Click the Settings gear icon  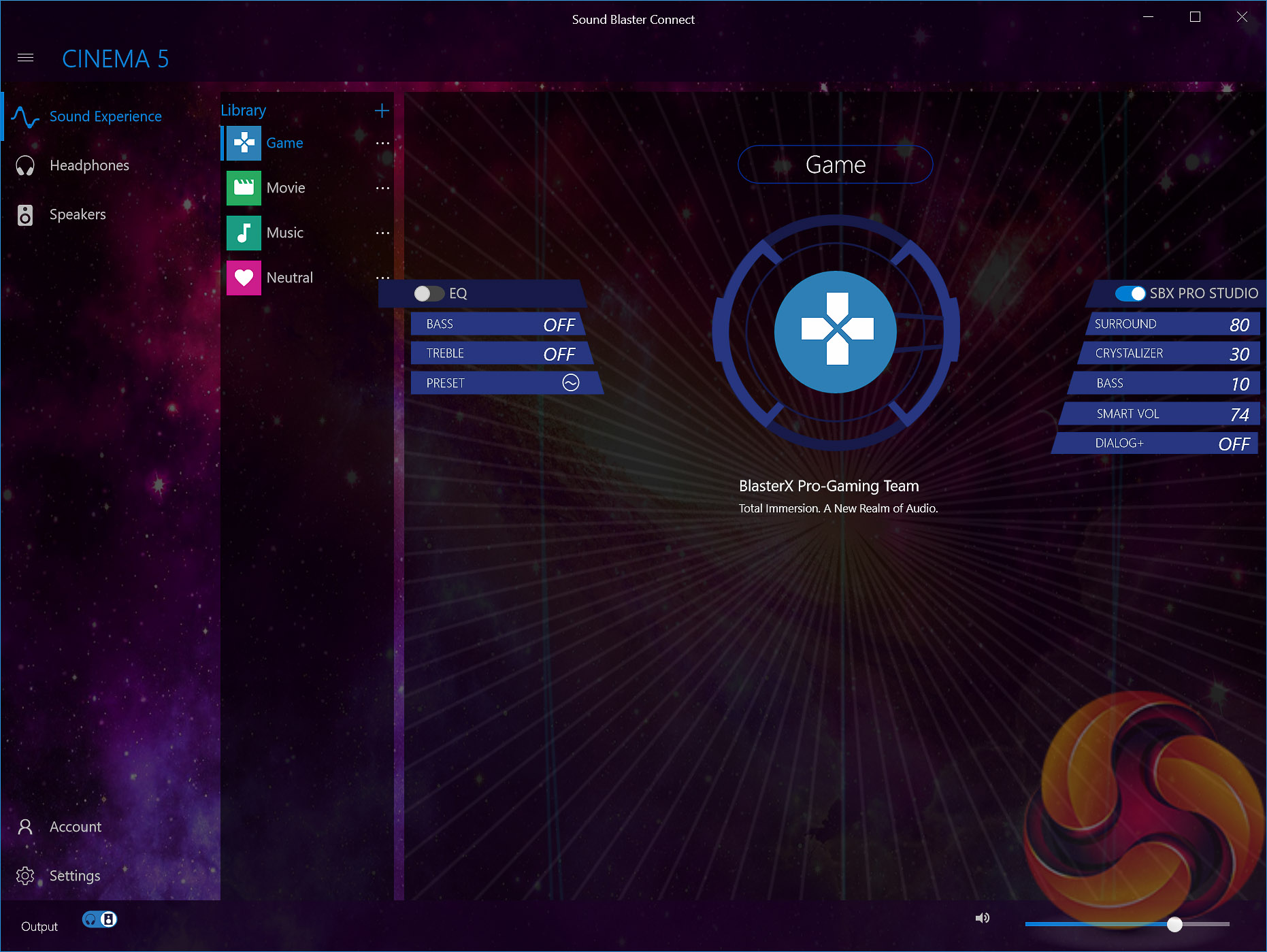click(x=25, y=876)
